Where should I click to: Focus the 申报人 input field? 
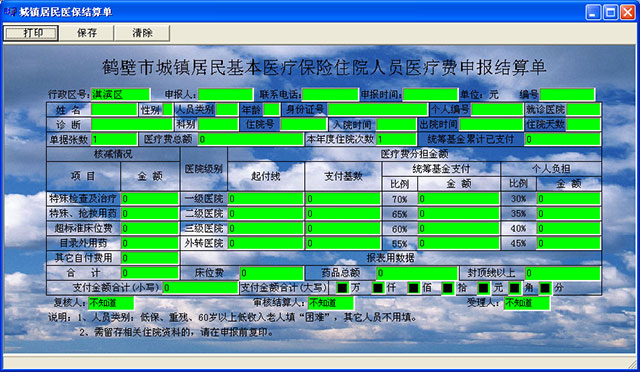(x=225, y=94)
